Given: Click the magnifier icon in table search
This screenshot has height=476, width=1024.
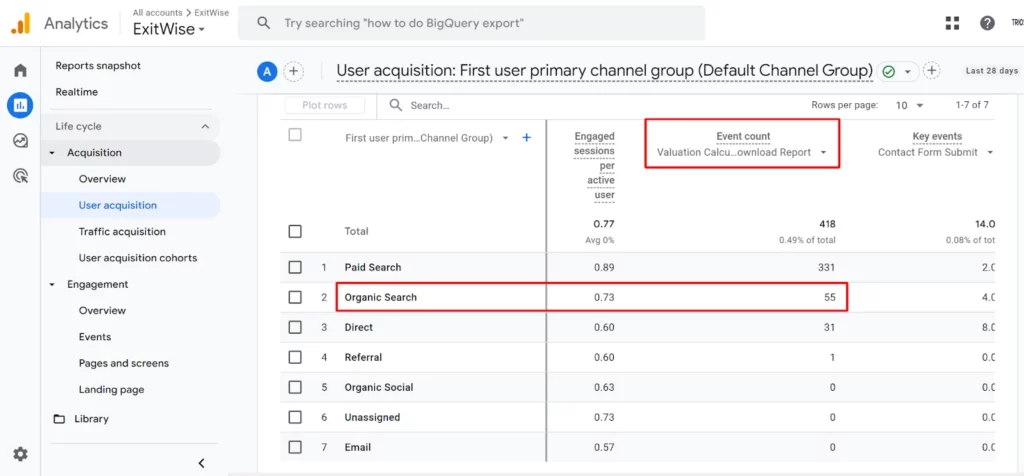Looking at the screenshot, I should coord(395,105).
